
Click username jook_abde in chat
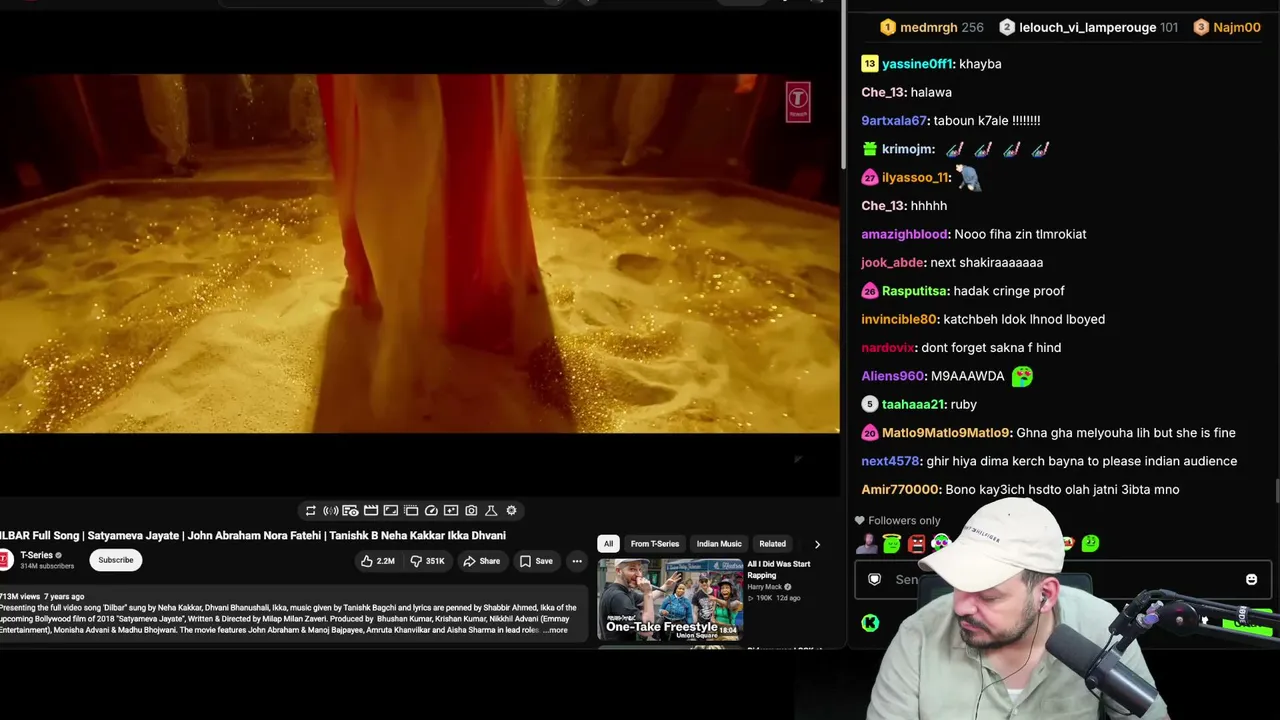[x=892, y=263]
